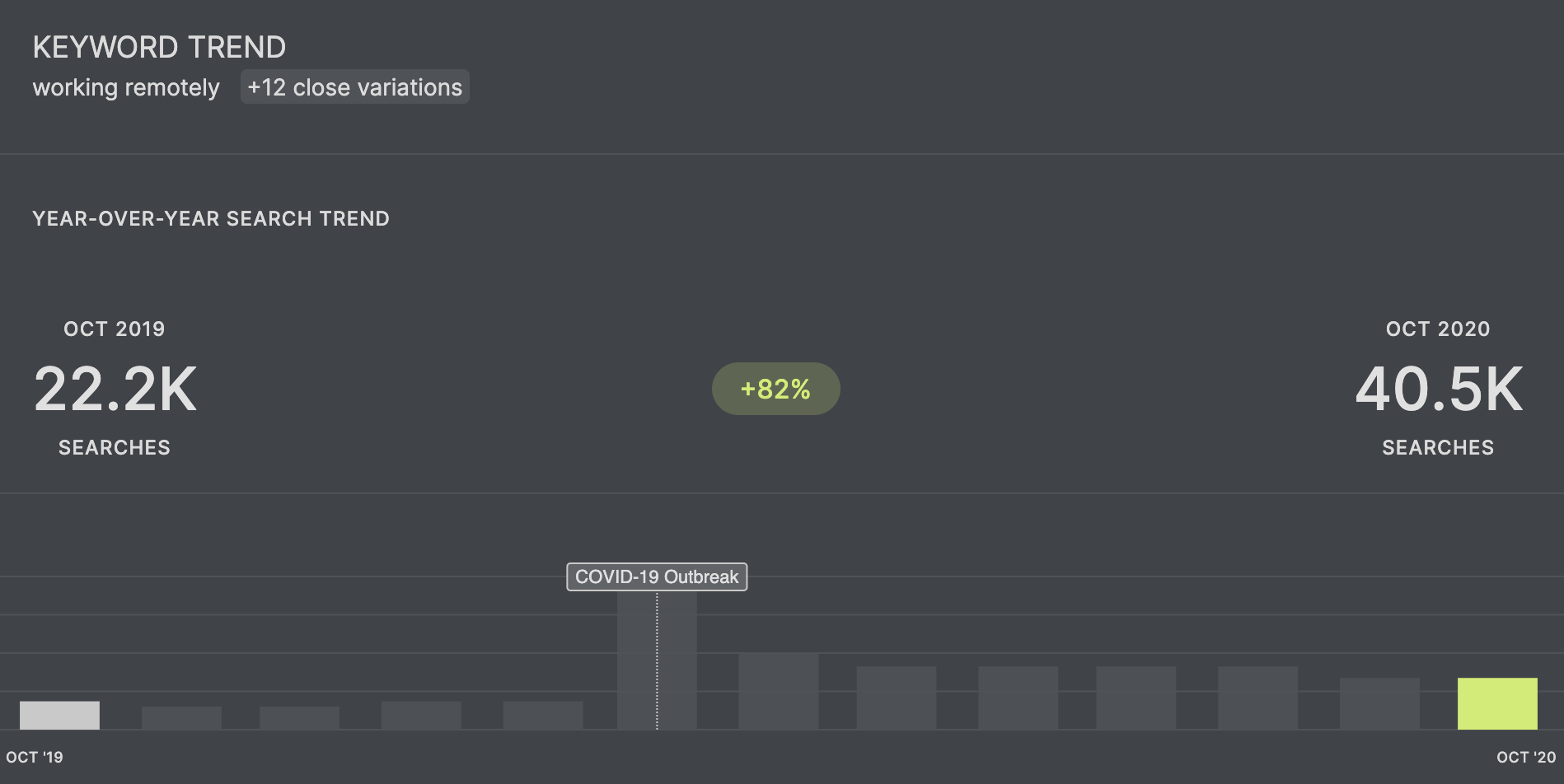Click the lime green Oct '20 bar
The height and width of the screenshot is (784, 1564).
point(1497,703)
